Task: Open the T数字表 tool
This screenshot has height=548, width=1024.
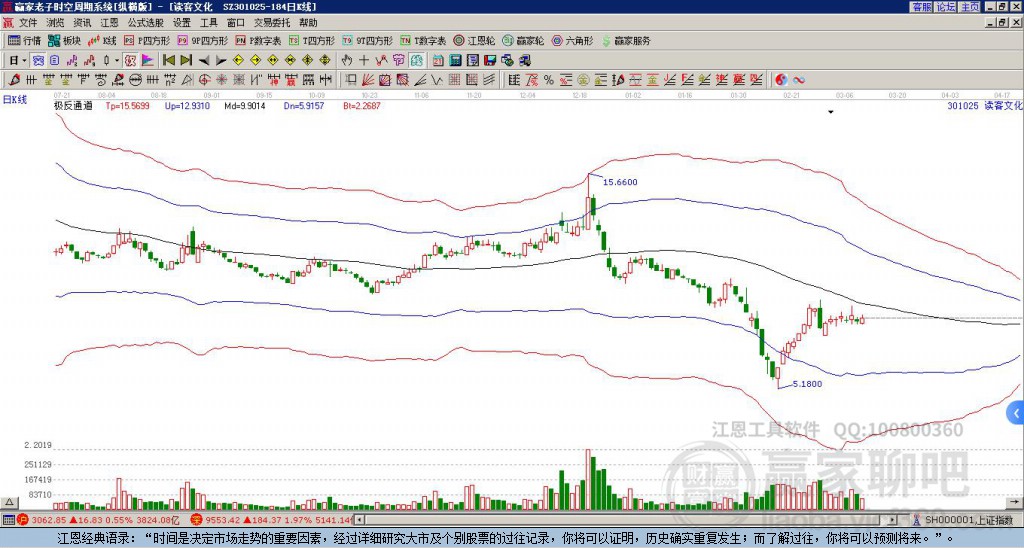Action: 423,40
